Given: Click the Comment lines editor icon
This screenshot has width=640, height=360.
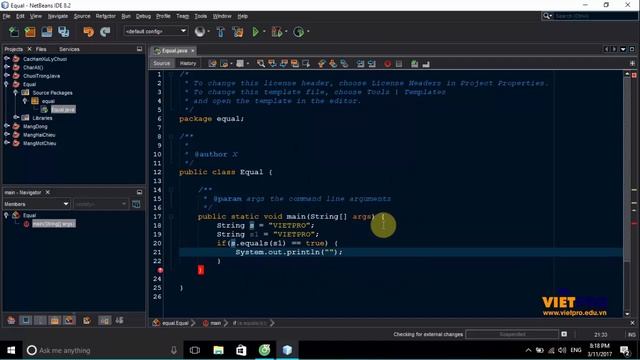Looking at the screenshot, I should (414, 64).
